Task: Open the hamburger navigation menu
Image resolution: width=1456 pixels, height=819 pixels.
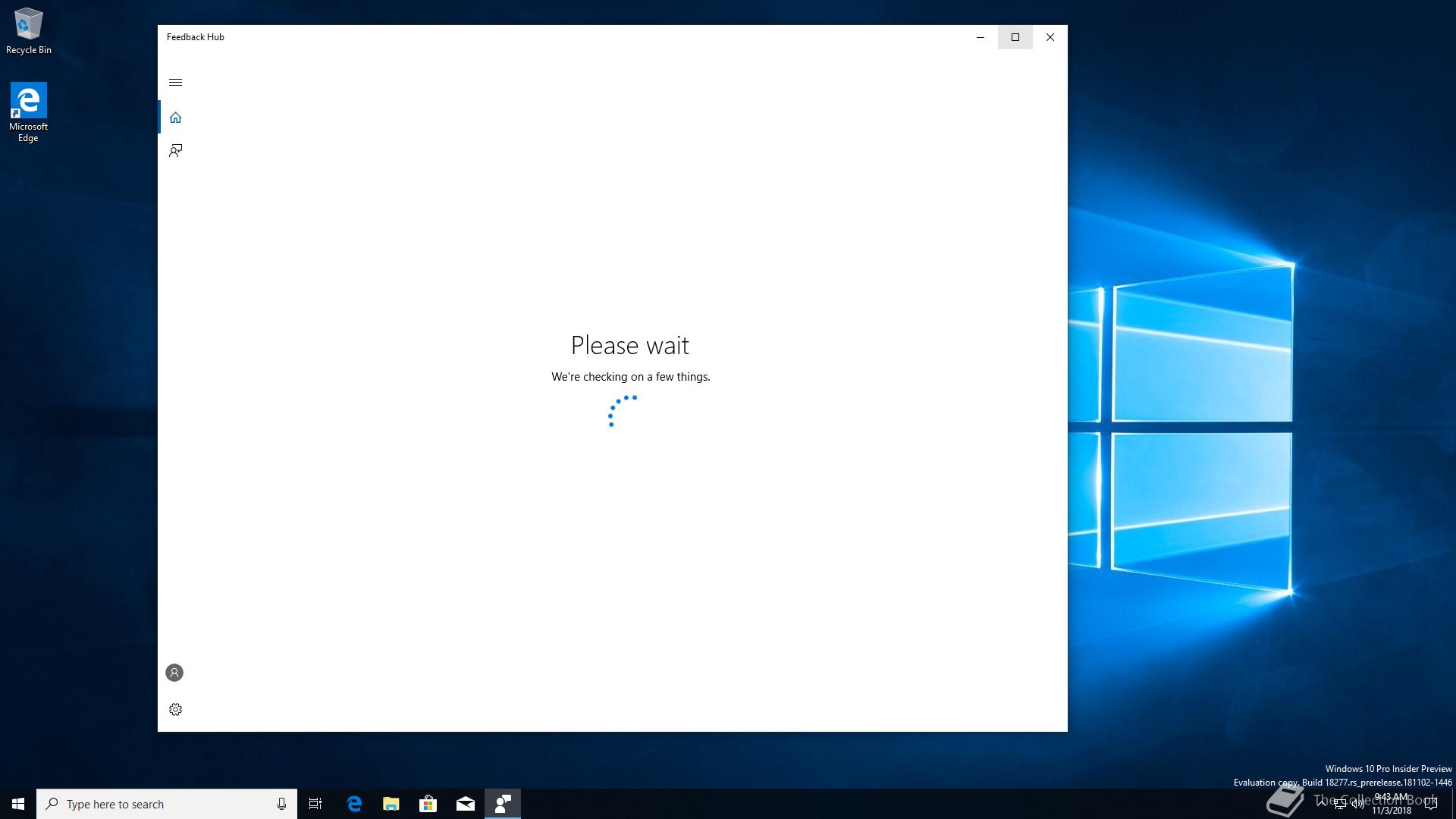Action: [x=175, y=82]
